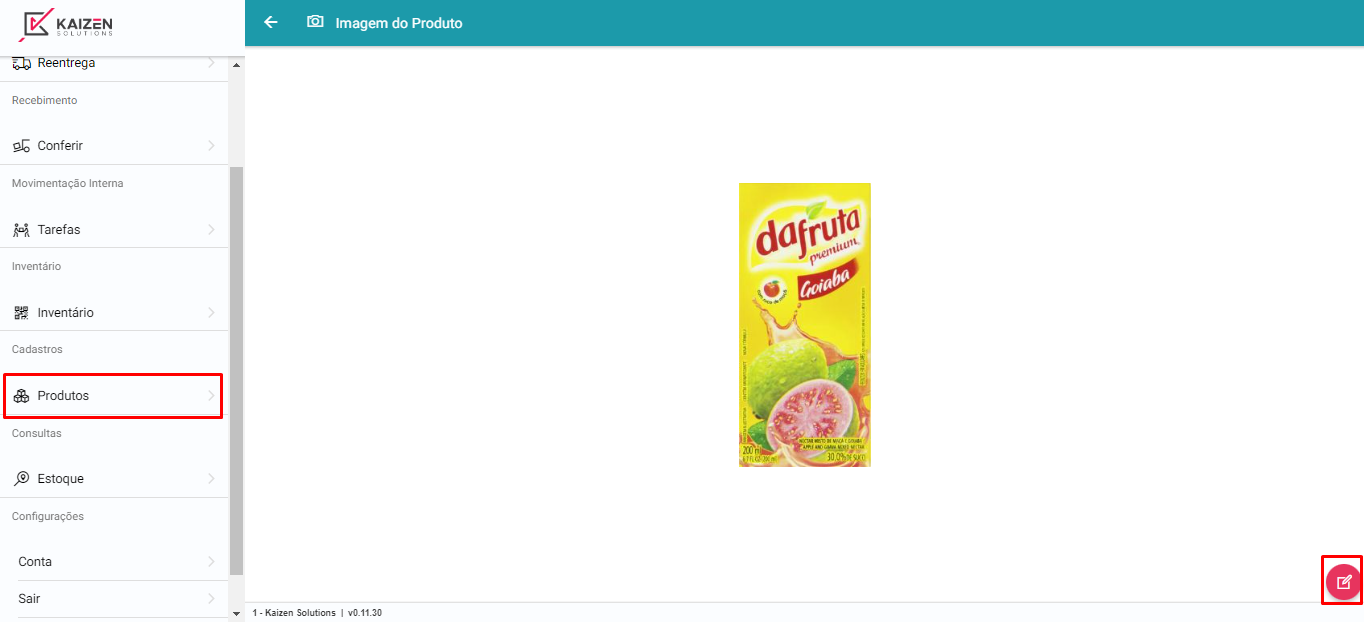The height and width of the screenshot is (622, 1364).
Task: Expand the Conferir chevron arrow
Action: [211, 146]
